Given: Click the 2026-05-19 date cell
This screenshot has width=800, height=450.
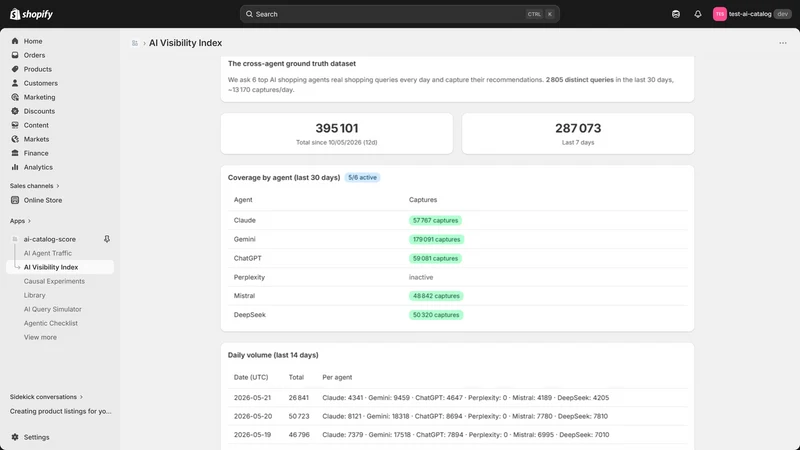Looking at the screenshot, I should pos(253,435).
